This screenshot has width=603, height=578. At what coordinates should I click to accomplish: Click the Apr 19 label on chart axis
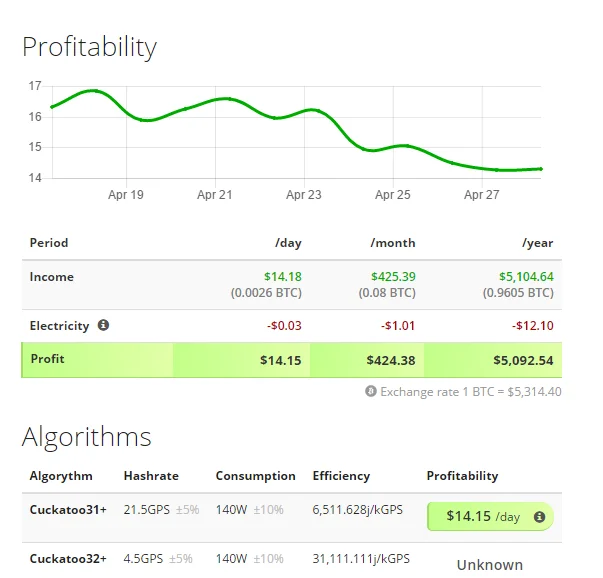[126, 195]
